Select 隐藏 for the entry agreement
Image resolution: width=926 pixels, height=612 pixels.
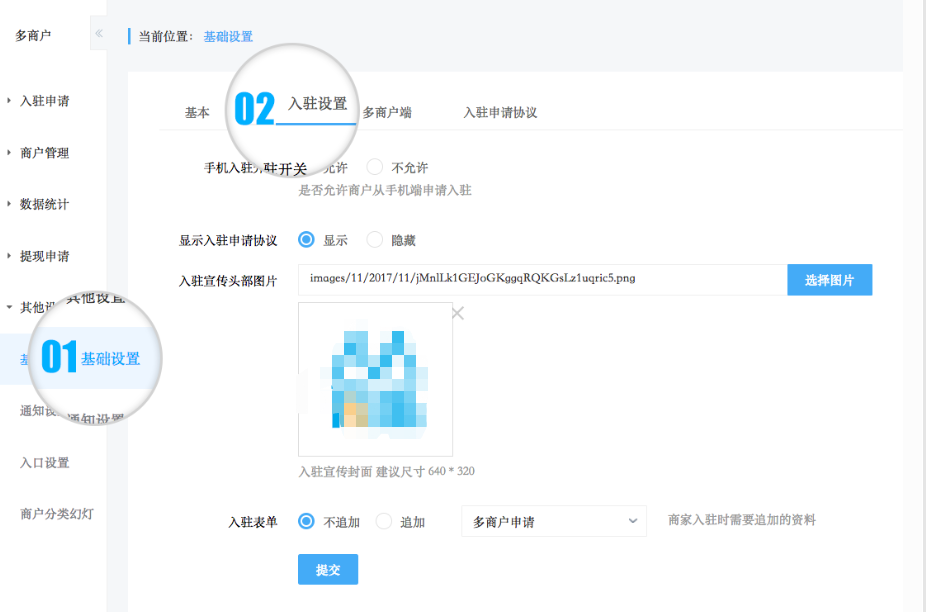(374, 240)
